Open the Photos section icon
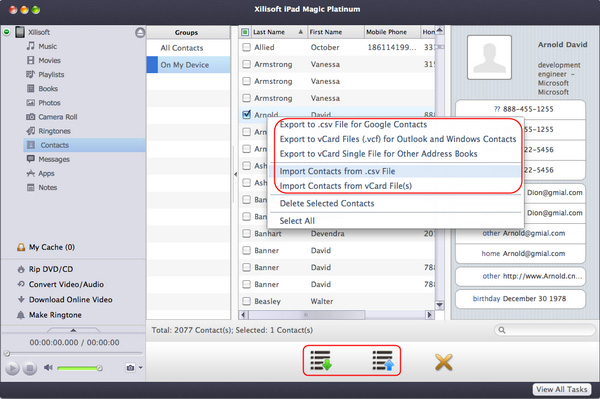Viewport: 600px width, 399px height. tap(31, 103)
